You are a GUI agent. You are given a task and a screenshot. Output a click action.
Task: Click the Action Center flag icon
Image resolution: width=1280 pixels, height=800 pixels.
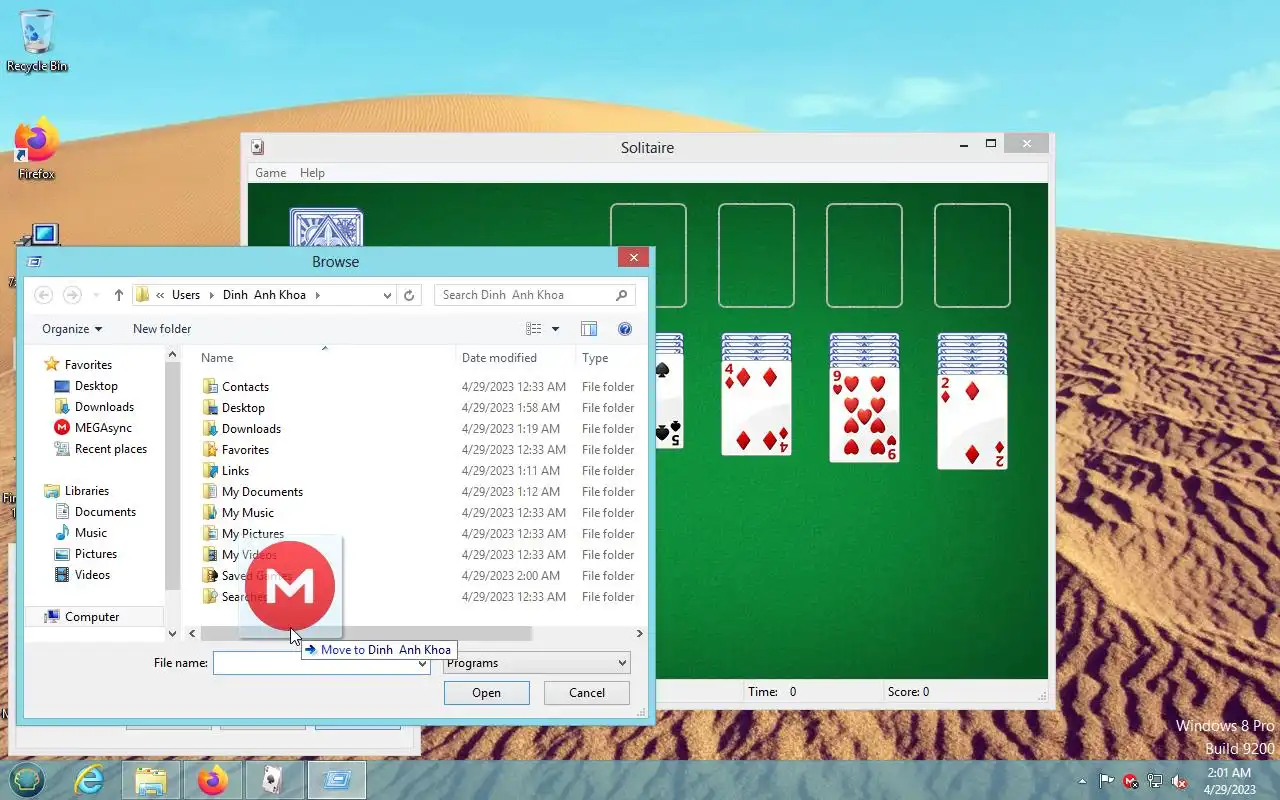coord(1107,781)
